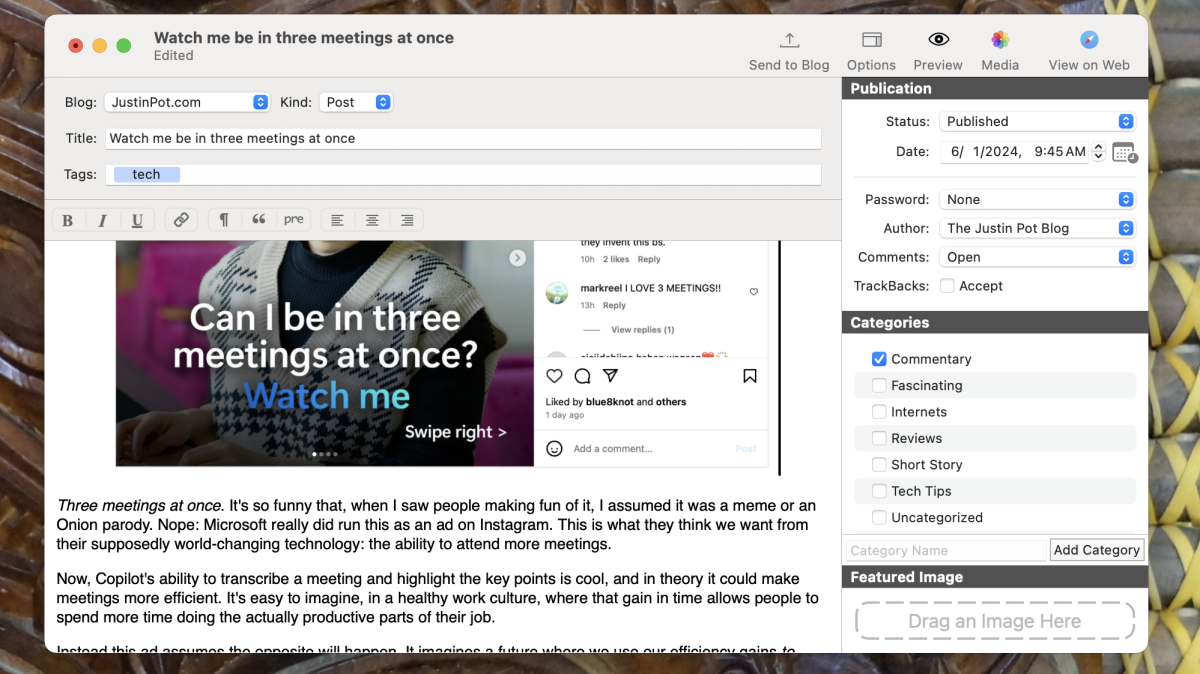Toggle bold formatting in the editor toolbar

68,220
